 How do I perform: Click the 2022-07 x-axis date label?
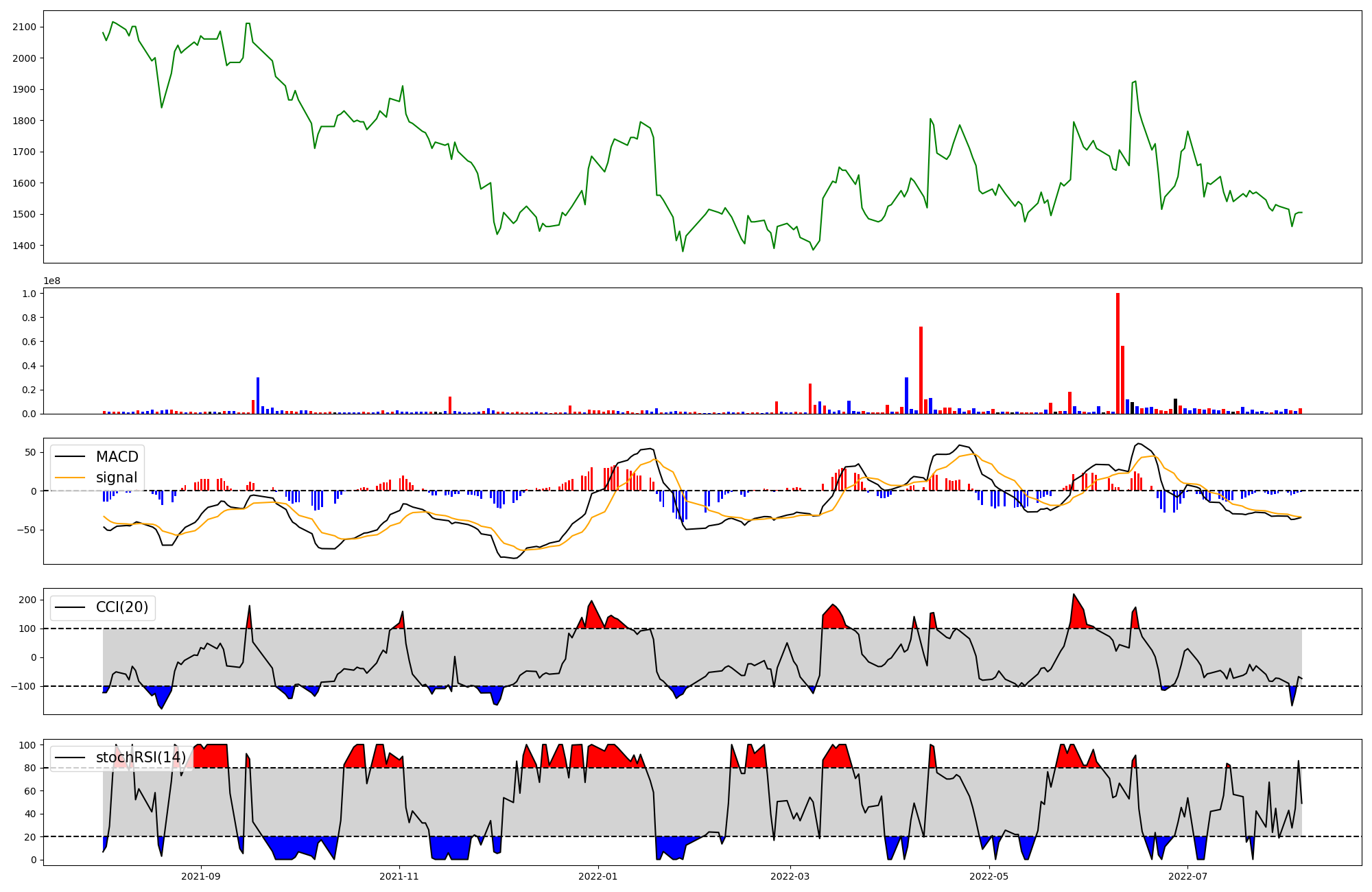coord(1187,876)
